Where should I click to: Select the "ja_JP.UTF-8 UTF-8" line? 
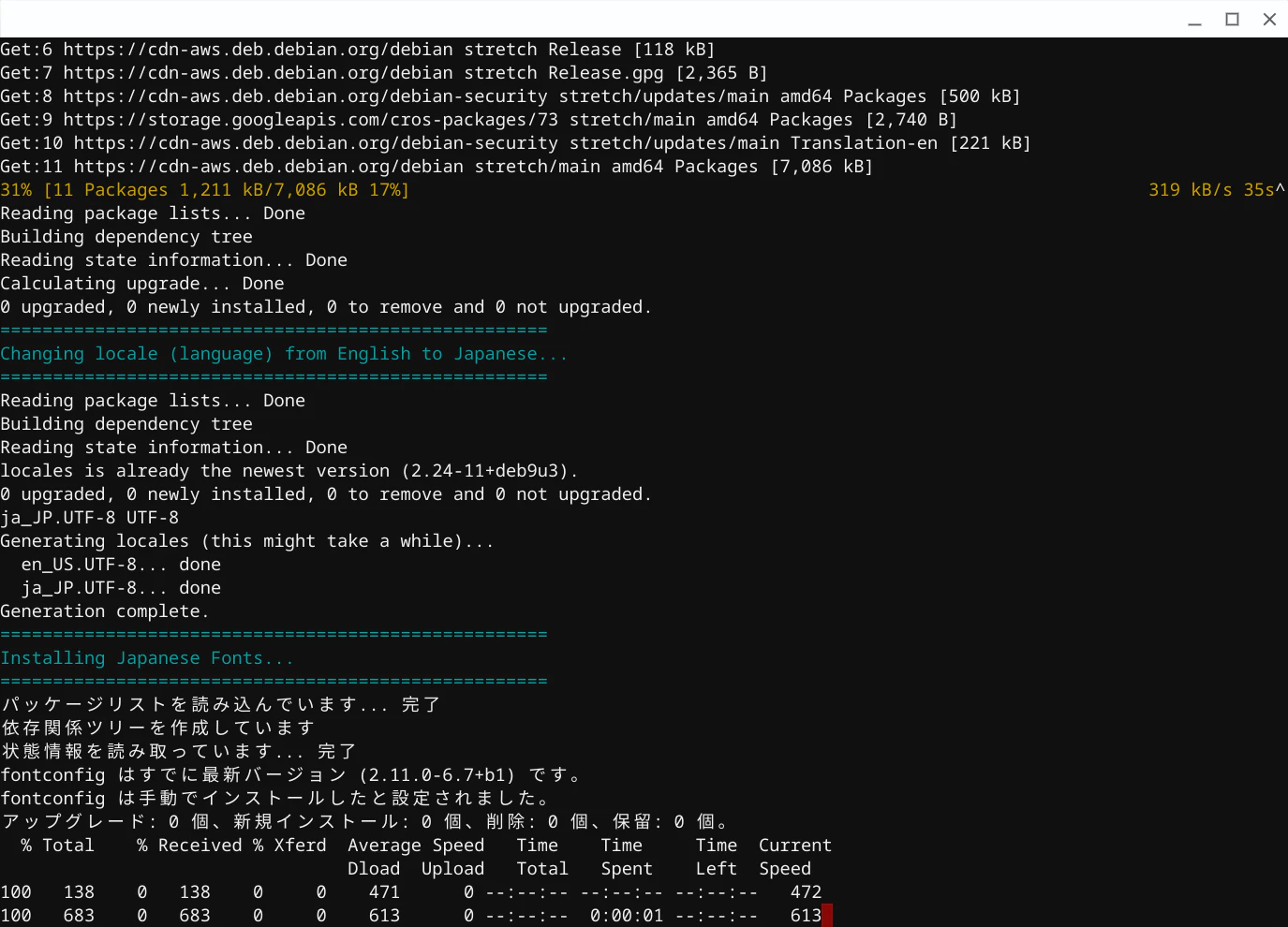(x=89, y=518)
